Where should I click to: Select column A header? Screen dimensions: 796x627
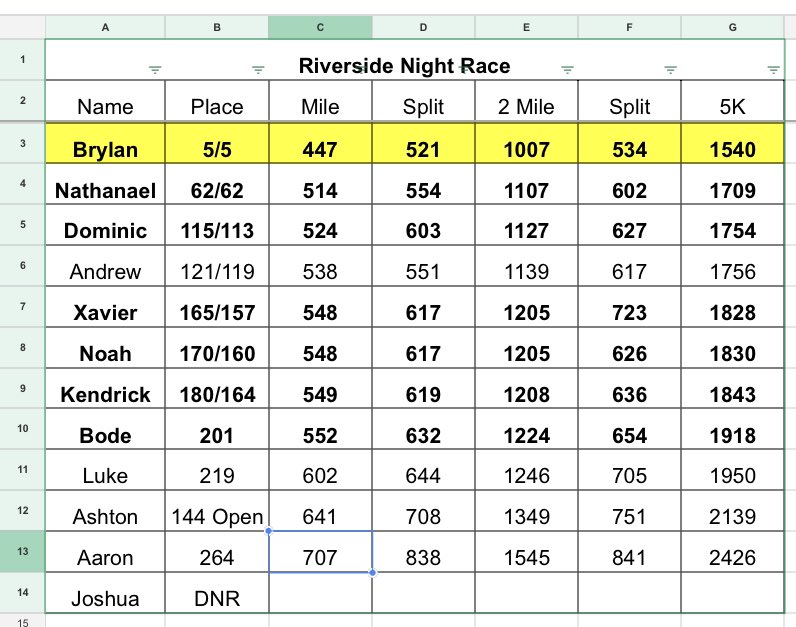coord(105,27)
